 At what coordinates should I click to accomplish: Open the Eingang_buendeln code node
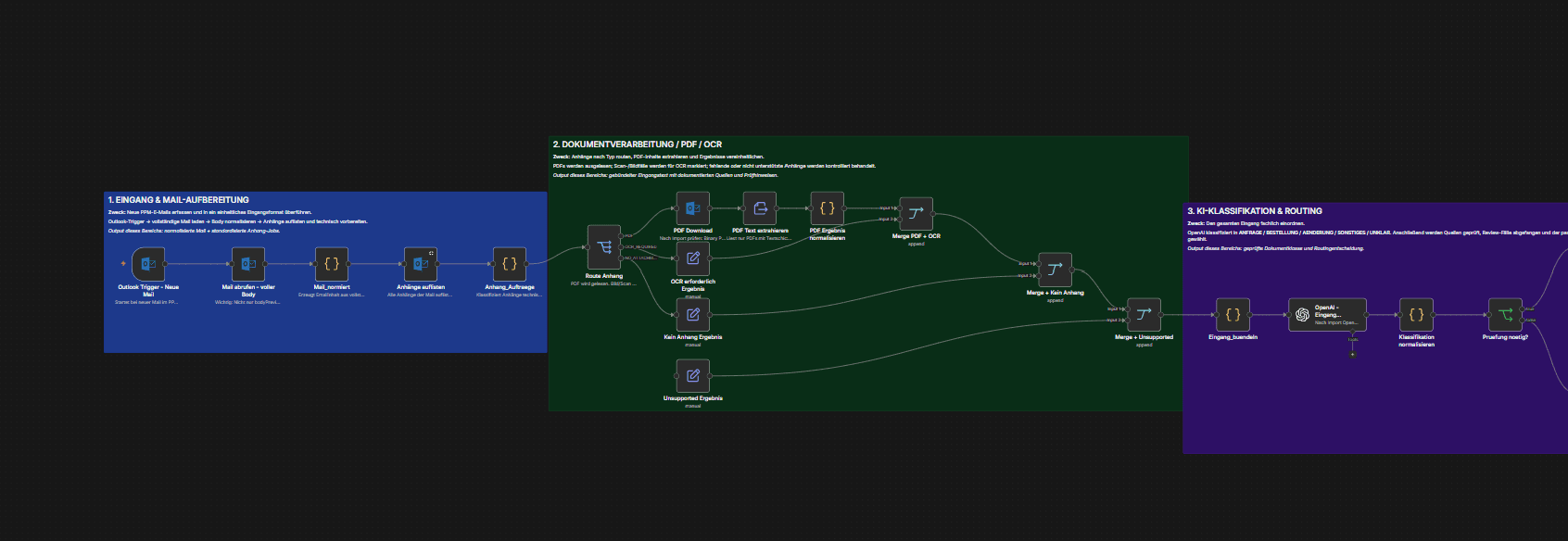[1233, 315]
